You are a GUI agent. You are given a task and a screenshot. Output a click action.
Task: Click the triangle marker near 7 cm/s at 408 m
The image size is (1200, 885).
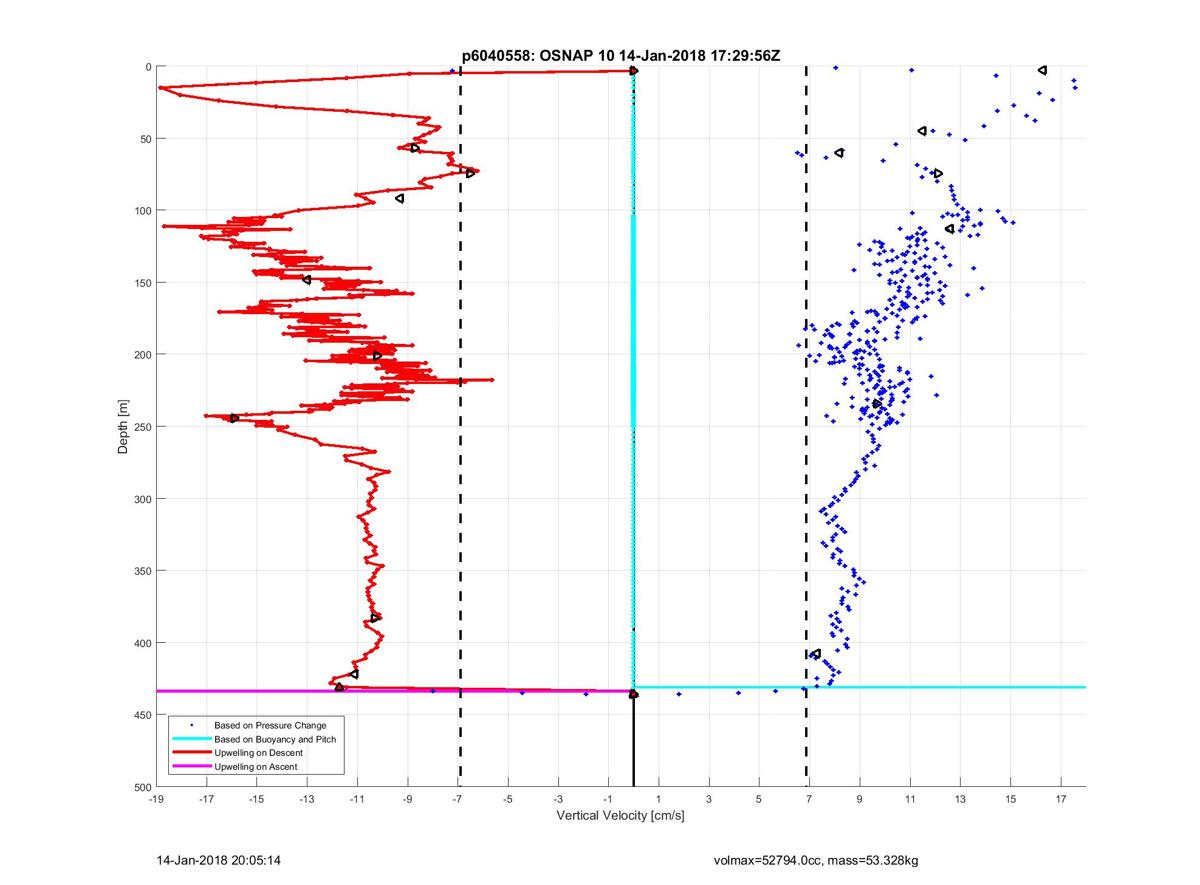click(x=816, y=654)
